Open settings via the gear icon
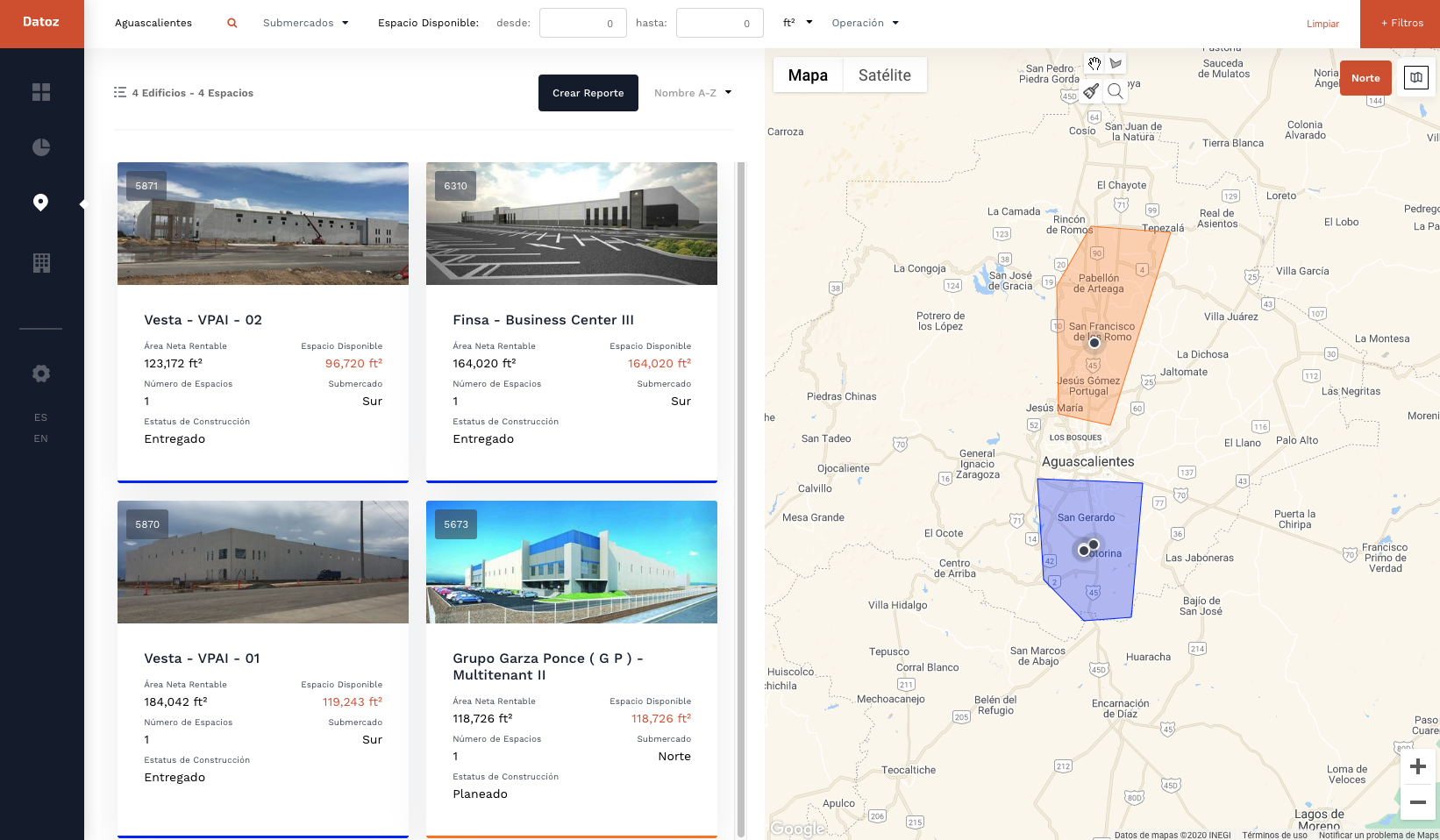Viewport: 1440px width, 840px height. 41,374
